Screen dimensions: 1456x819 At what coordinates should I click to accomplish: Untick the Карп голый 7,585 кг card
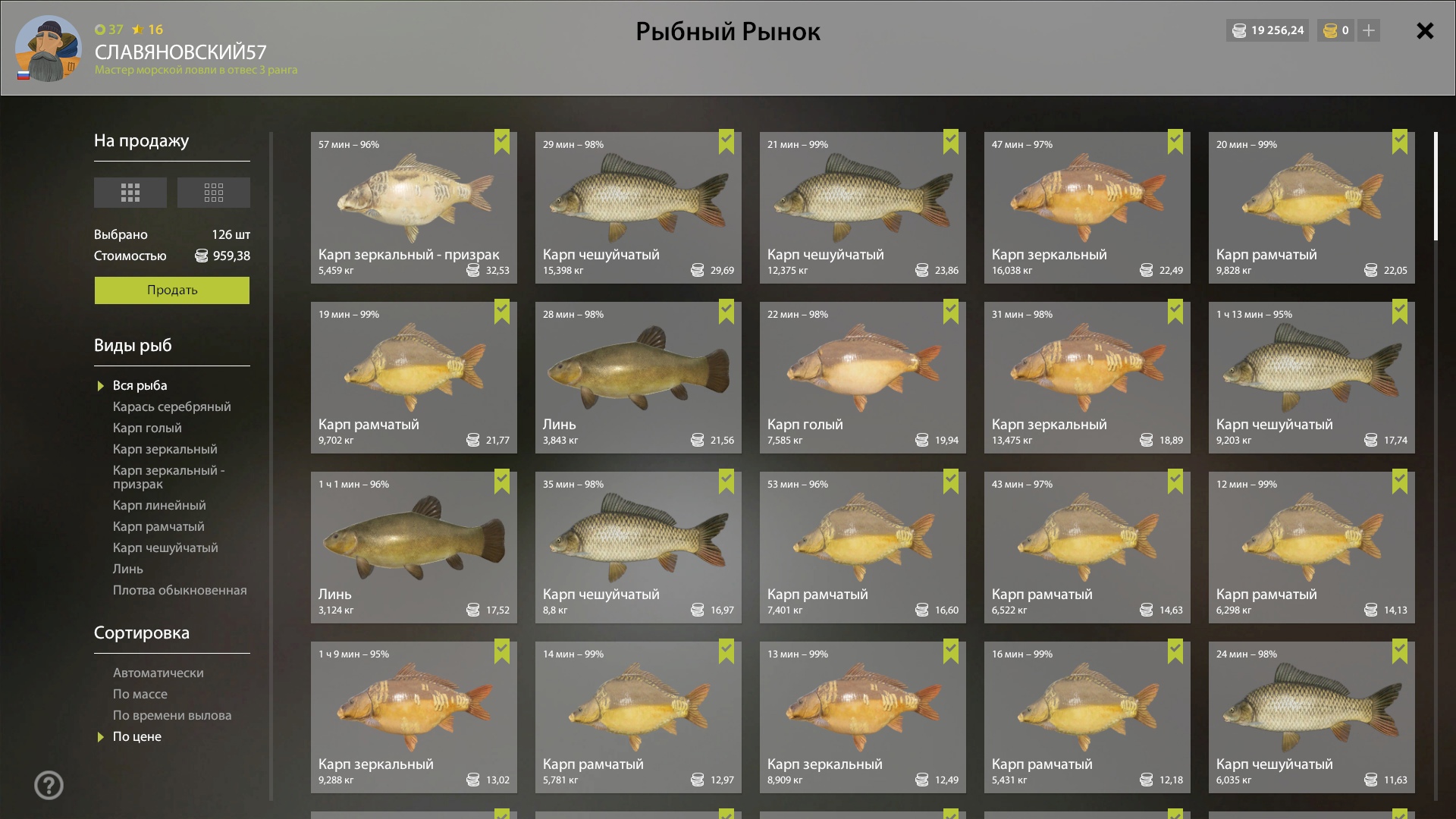click(x=951, y=311)
